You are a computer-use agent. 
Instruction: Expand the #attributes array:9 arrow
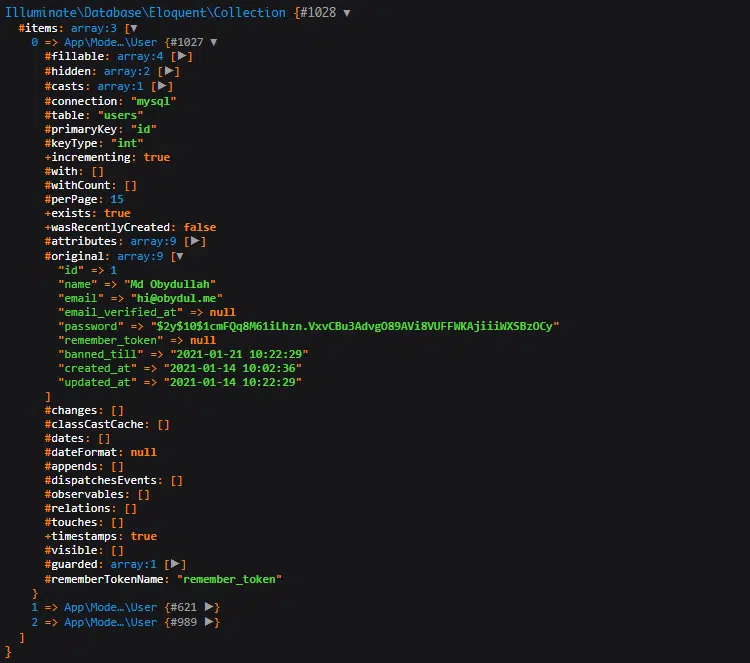196,241
